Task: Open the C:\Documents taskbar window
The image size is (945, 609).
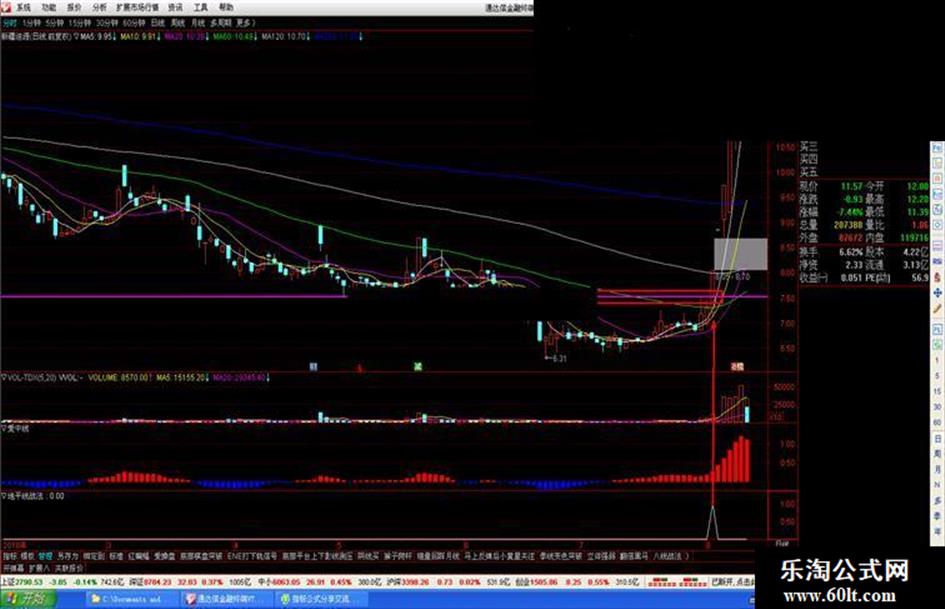Action: click(131, 599)
